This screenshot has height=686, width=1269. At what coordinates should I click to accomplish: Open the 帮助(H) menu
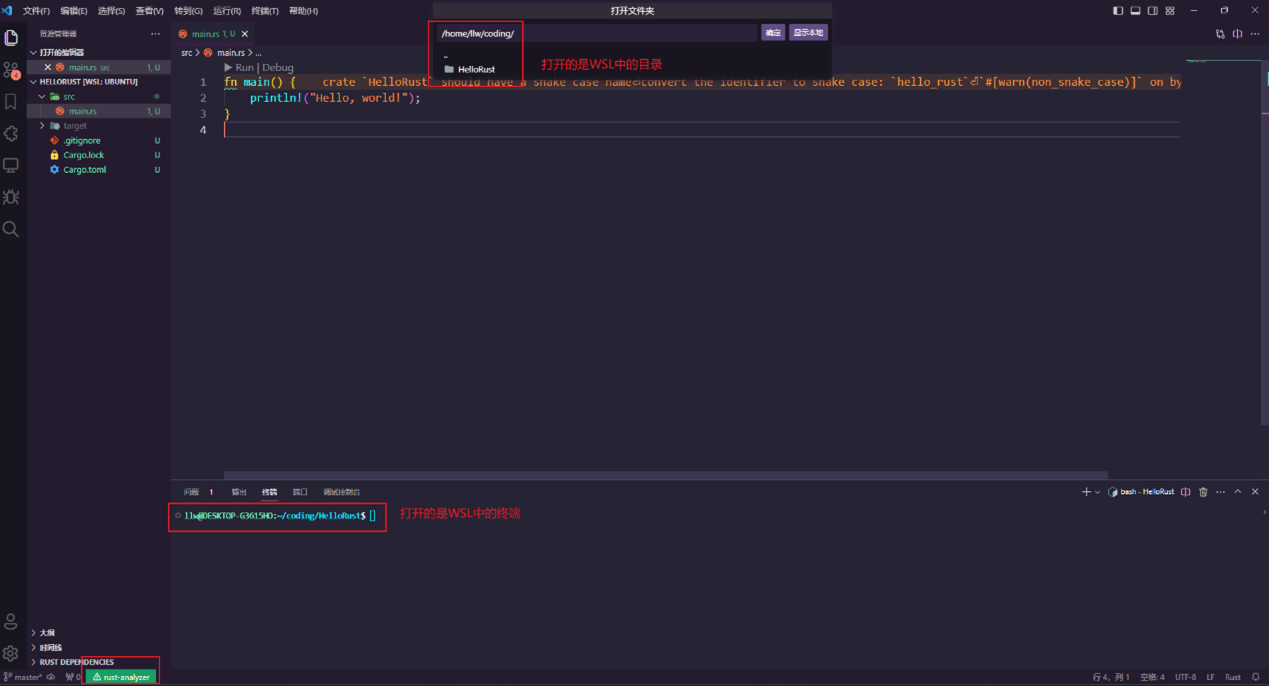pos(303,11)
